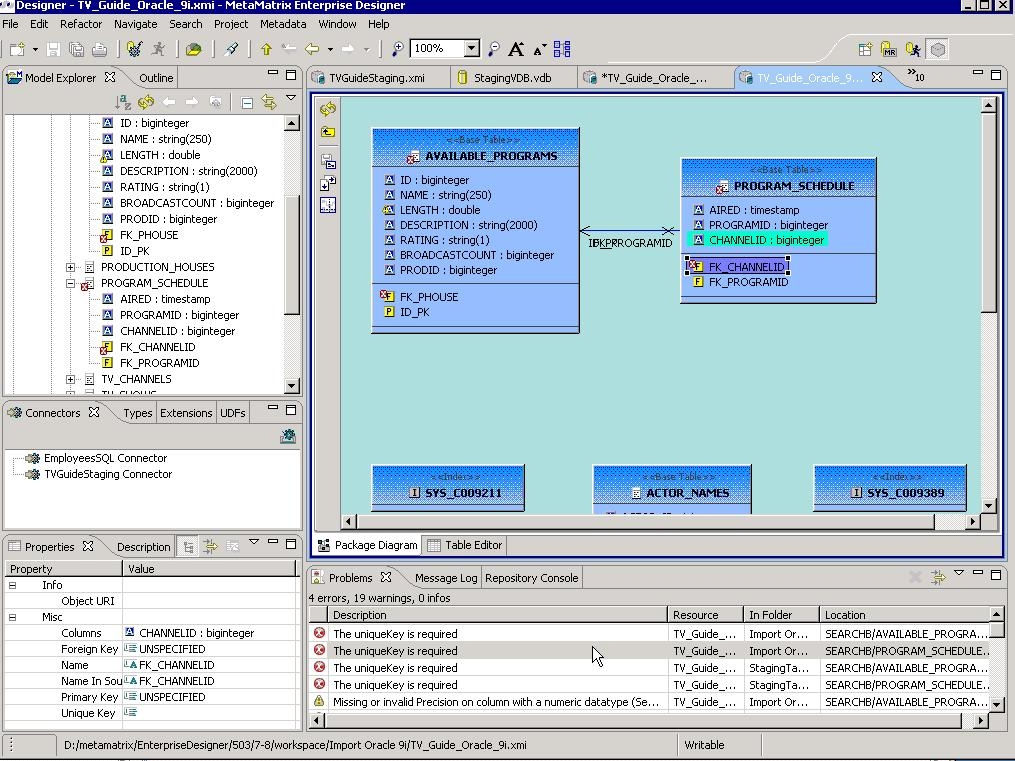This screenshot has width=1015, height=761.
Task: Click the up arrow navigation icon
Action: pos(266,49)
